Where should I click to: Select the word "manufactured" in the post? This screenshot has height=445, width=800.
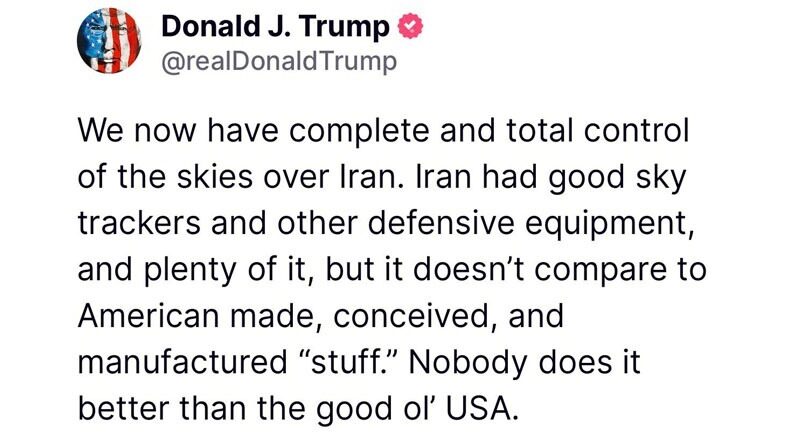pos(183,362)
